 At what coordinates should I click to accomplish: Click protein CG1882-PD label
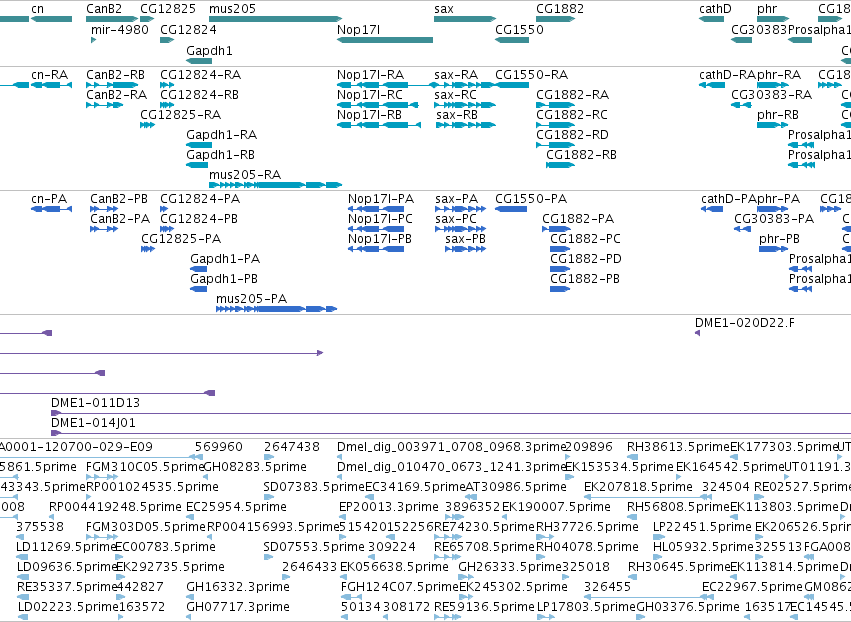586,259
